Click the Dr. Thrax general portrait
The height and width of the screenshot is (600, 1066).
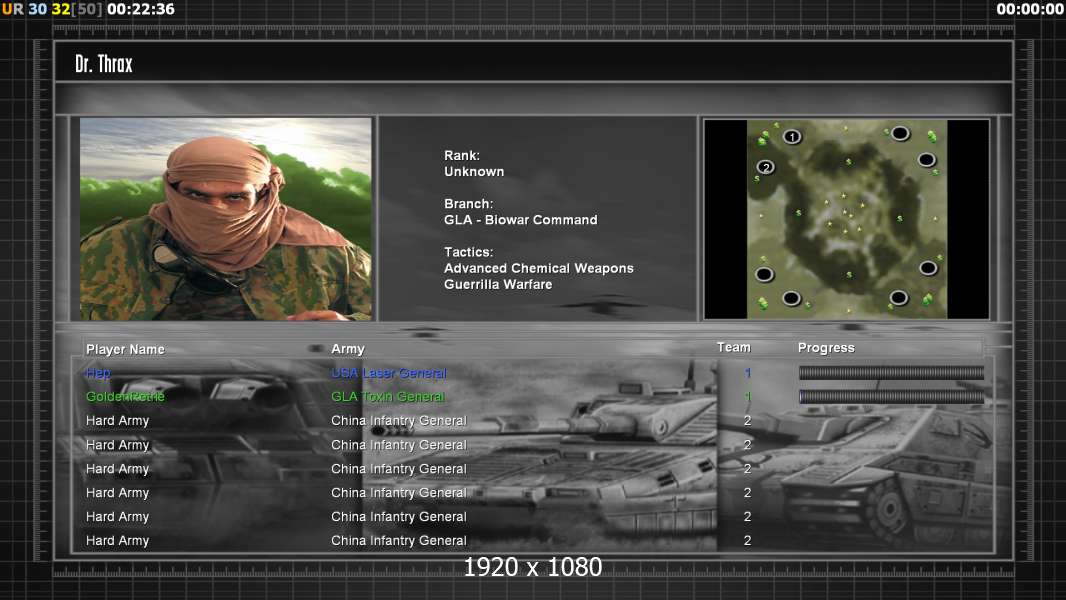[x=226, y=219]
